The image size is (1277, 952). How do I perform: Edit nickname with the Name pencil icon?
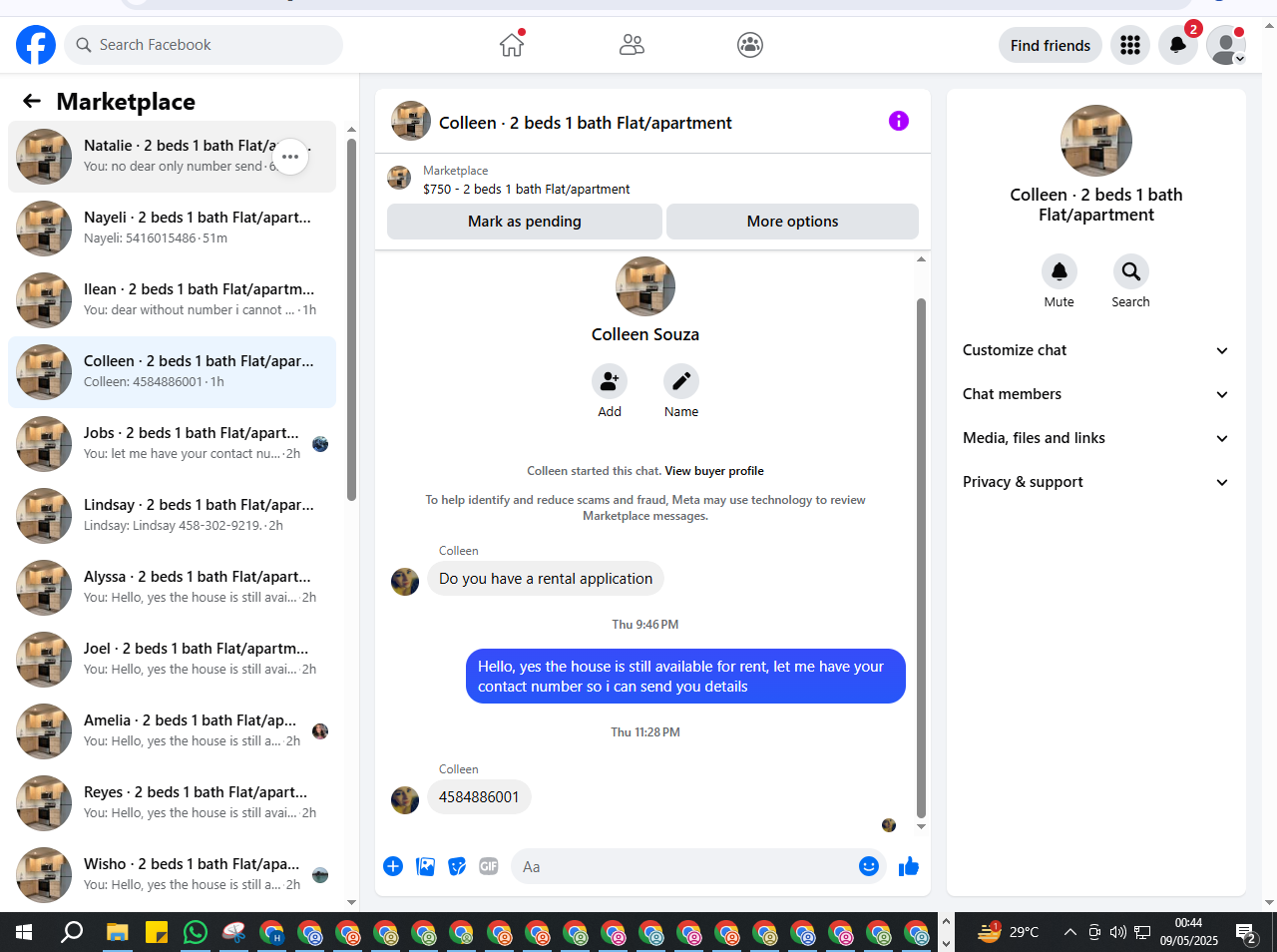tap(681, 381)
